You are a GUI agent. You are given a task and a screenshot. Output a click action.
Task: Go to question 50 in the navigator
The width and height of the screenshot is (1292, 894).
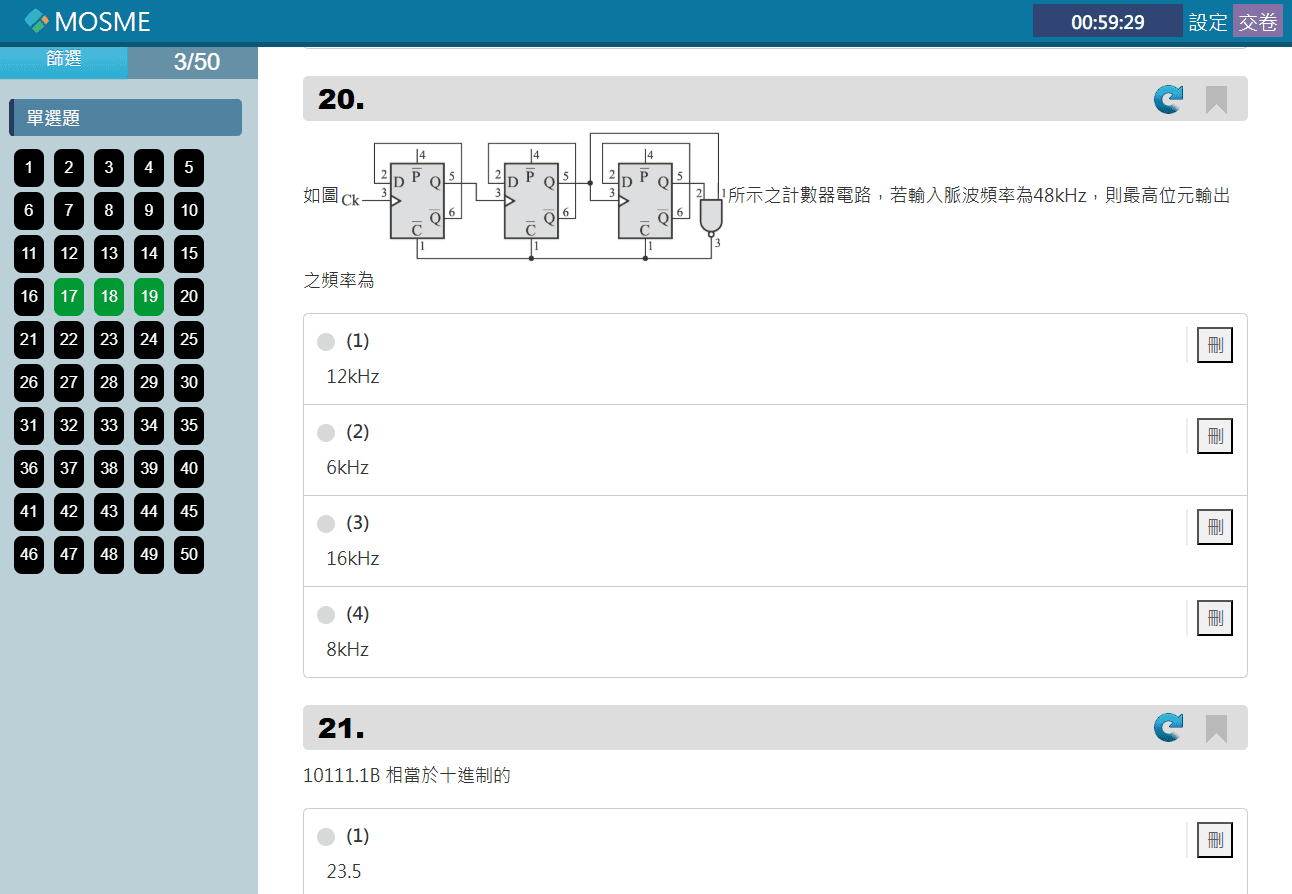(189, 555)
